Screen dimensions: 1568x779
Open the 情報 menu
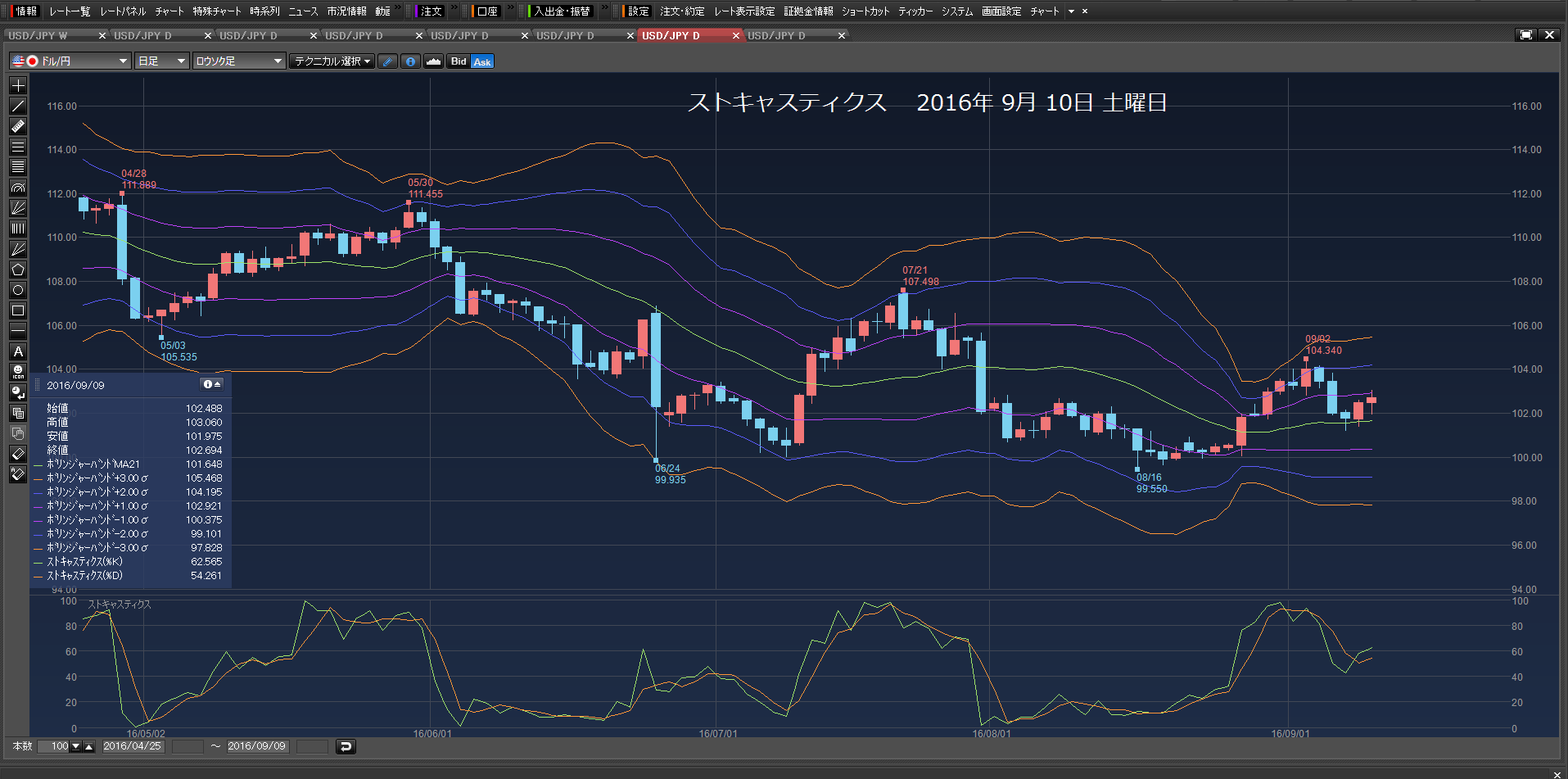click(25, 11)
